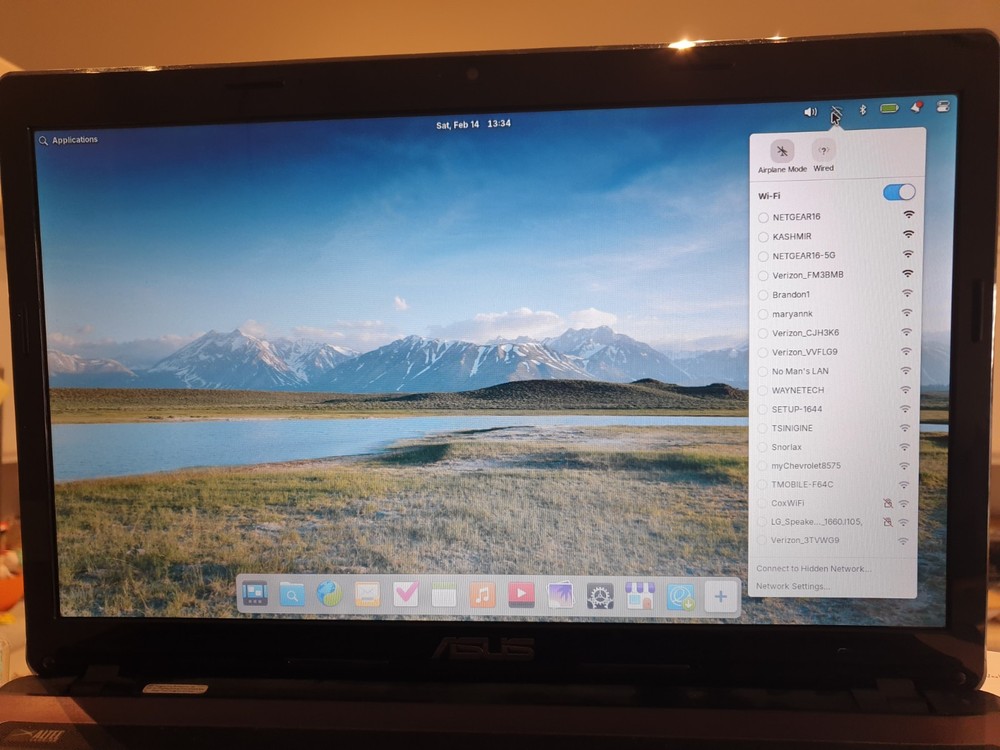Open System Settings from the dock
Screen dimensions: 1000x750
tap(599, 596)
